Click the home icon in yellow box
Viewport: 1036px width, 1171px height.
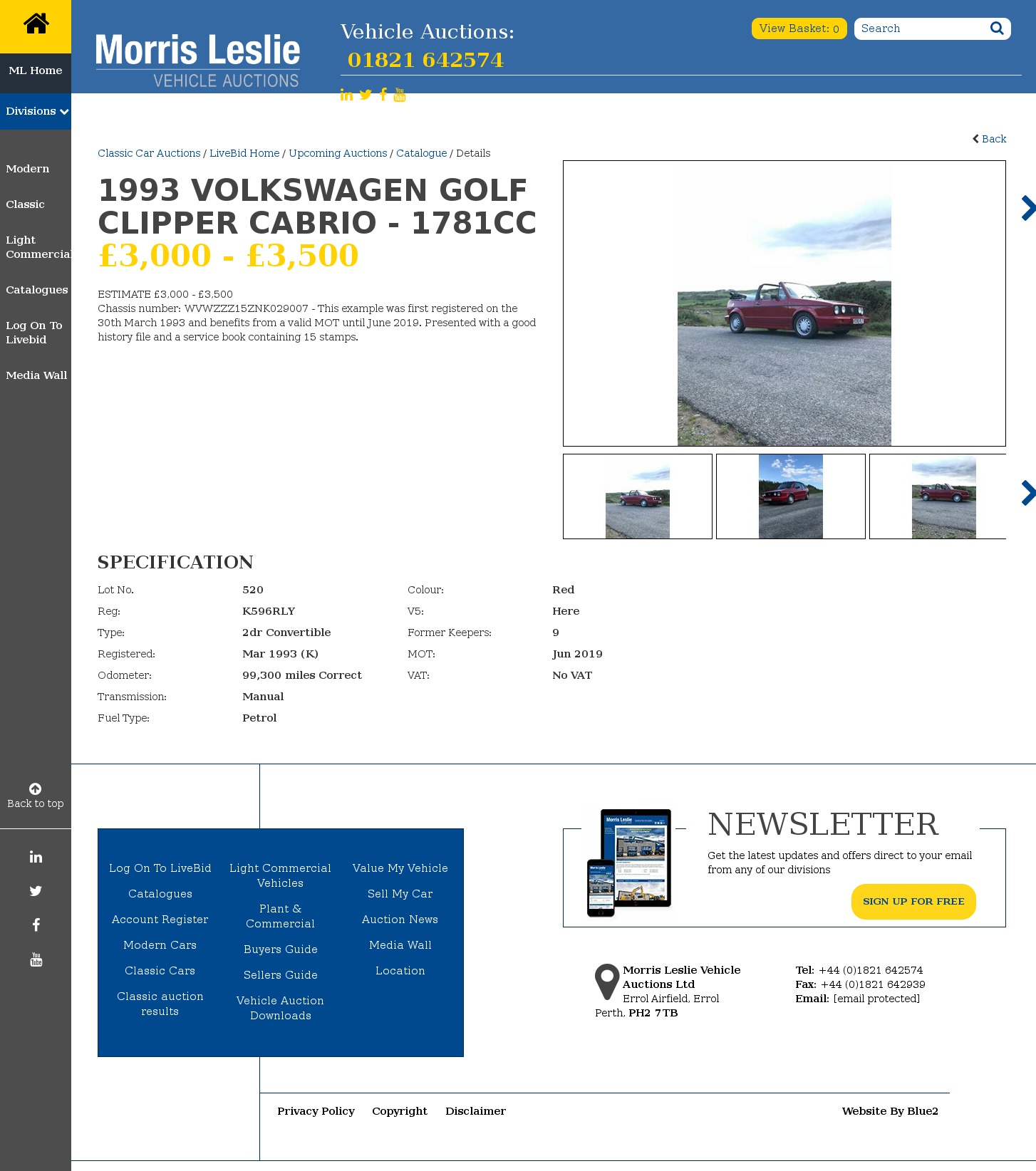point(36,24)
